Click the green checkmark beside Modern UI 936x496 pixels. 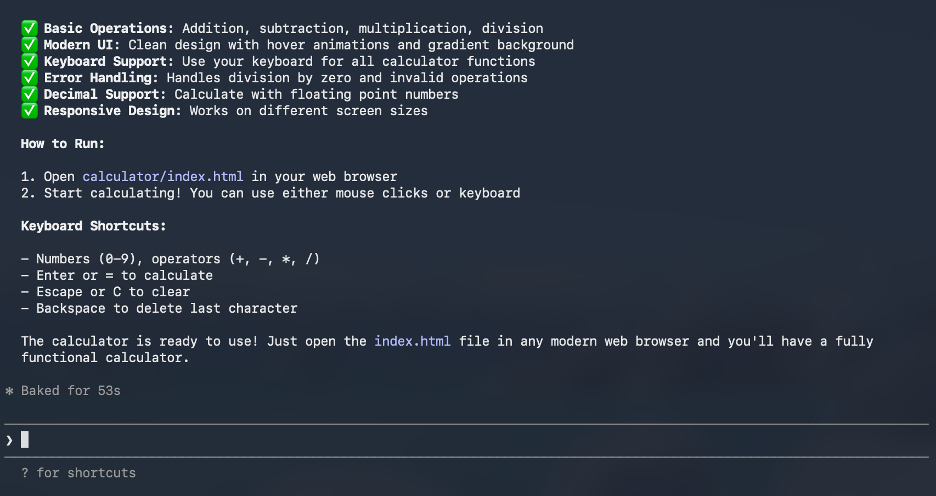click(x=29, y=45)
